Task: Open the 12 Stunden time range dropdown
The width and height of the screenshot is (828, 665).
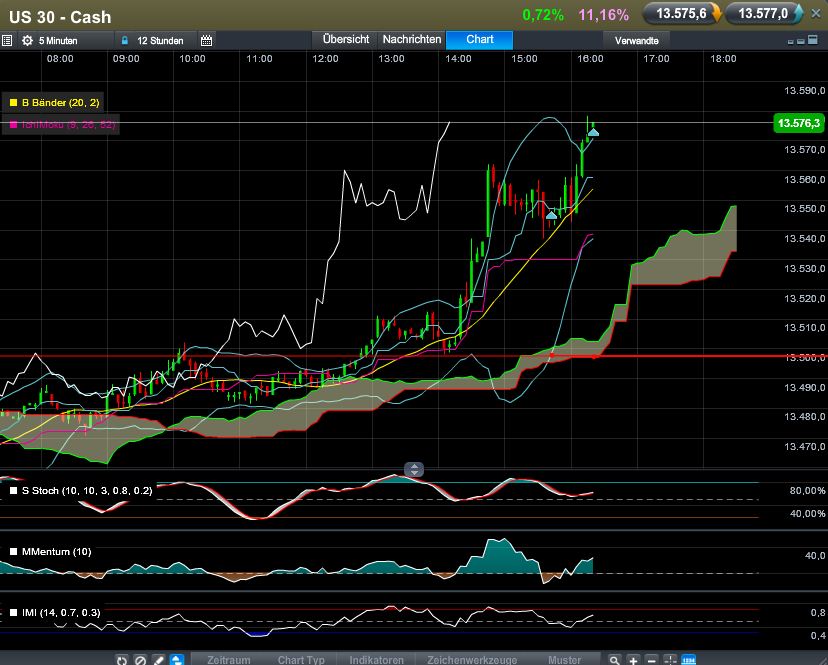Action: click(x=160, y=41)
